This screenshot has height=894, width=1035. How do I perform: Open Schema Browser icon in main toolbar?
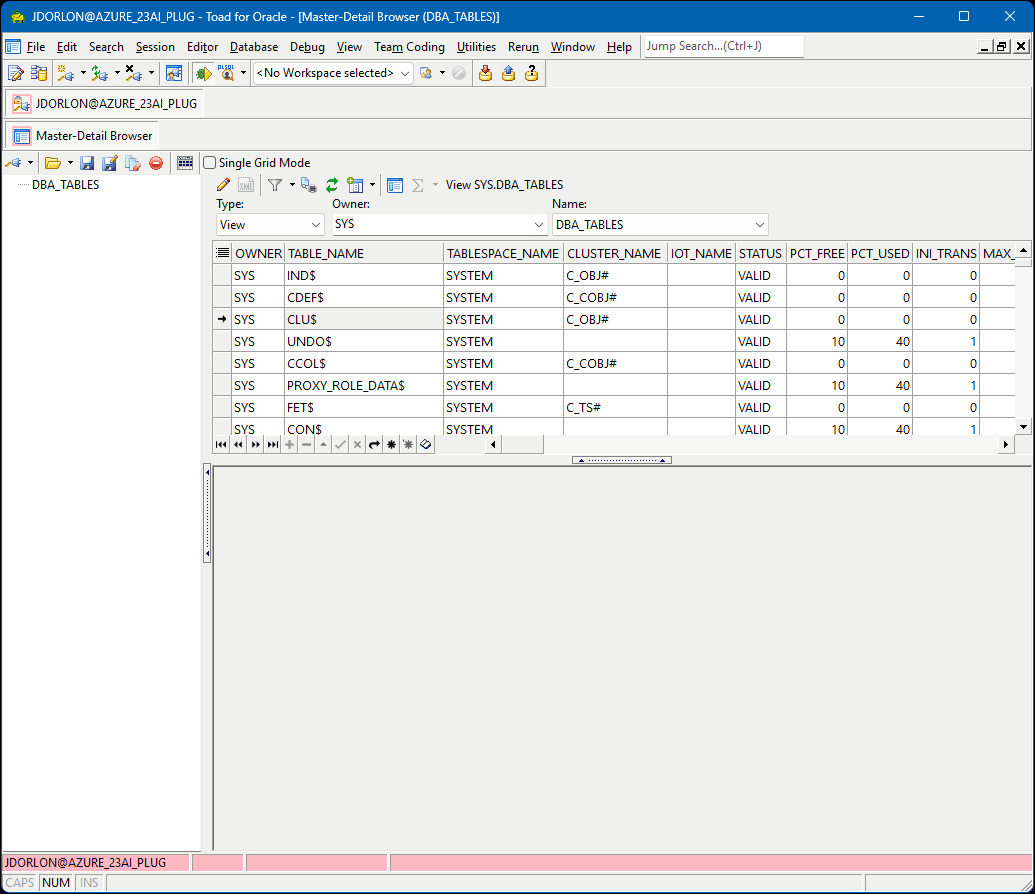(x=40, y=73)
